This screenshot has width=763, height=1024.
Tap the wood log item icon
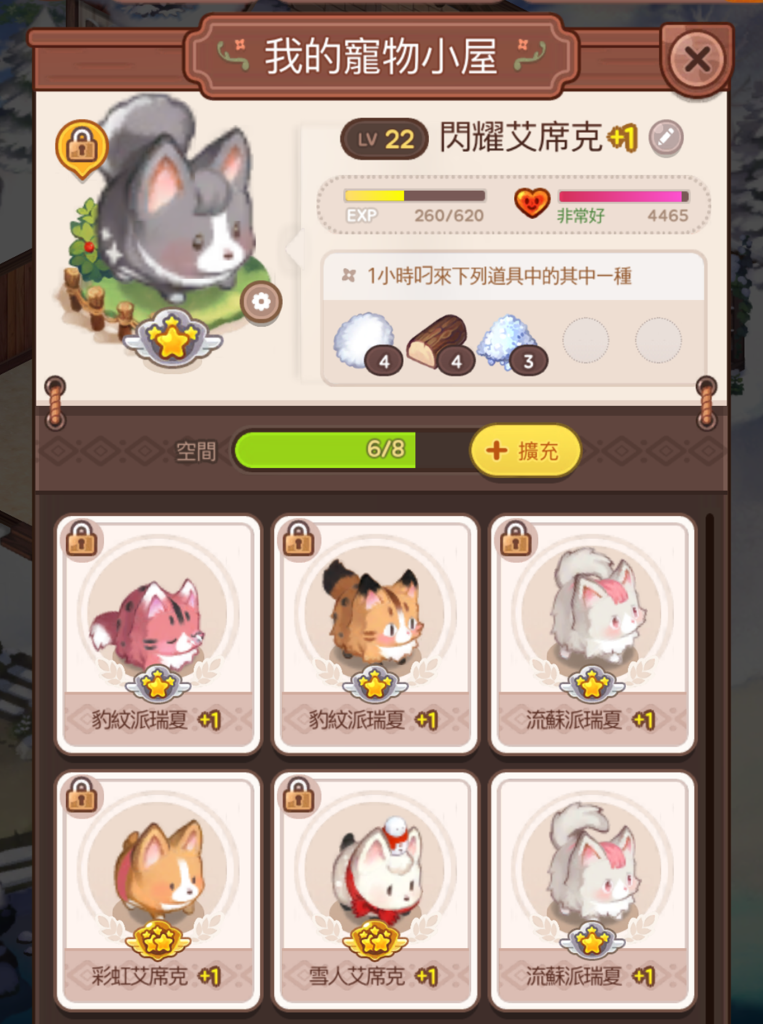438,341
